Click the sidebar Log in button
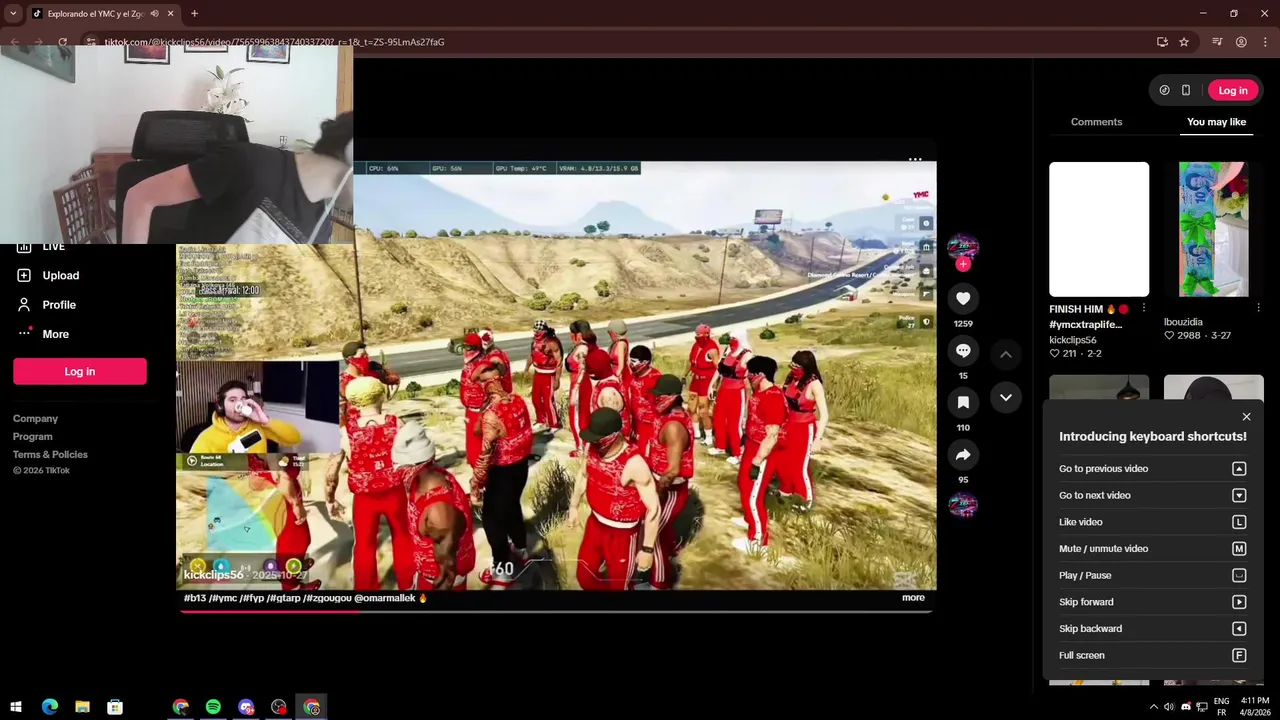This screenshot has width=1280, height=720. click(x=80, y=371)
